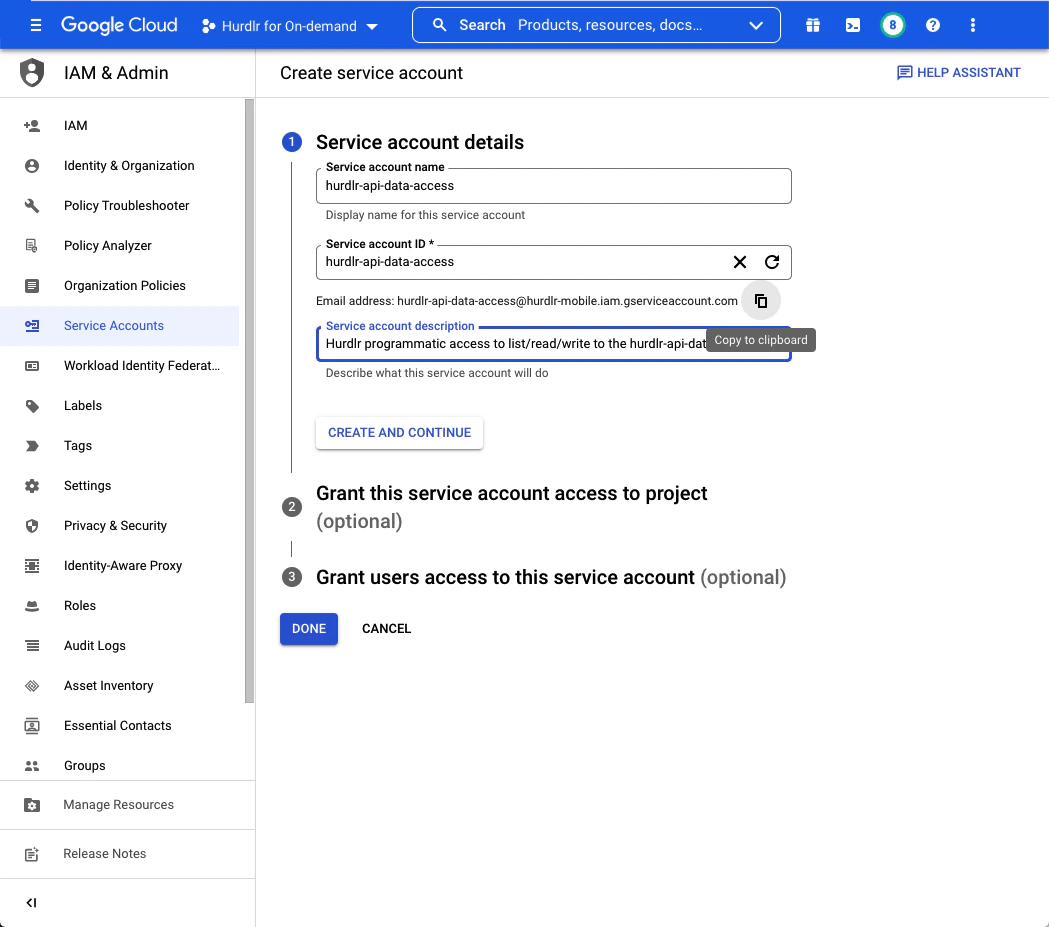
Task: Activate Cloud Shell terminal icon
Action: coord(853,25)
